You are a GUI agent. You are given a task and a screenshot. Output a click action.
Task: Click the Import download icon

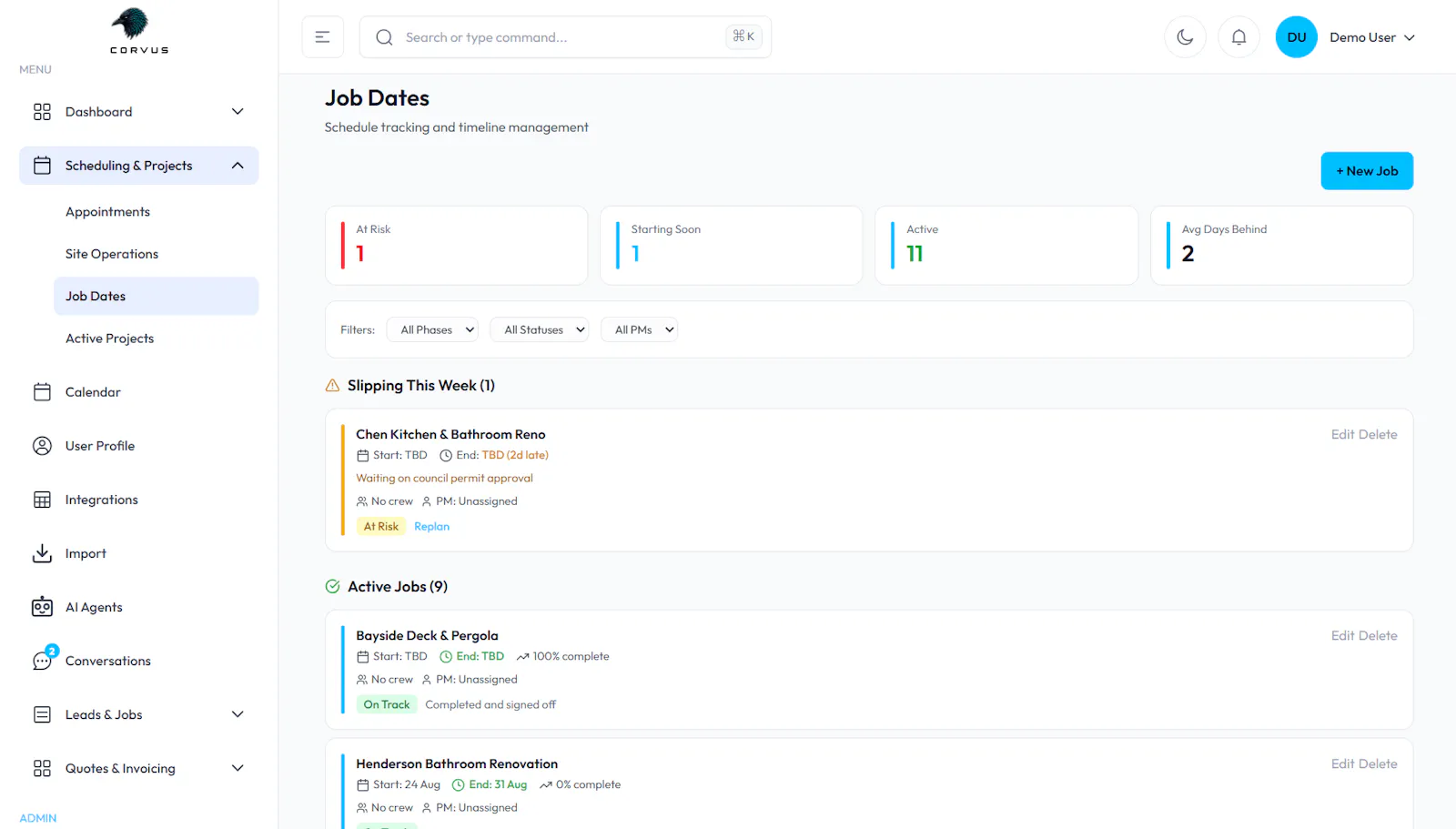[42, 553]
